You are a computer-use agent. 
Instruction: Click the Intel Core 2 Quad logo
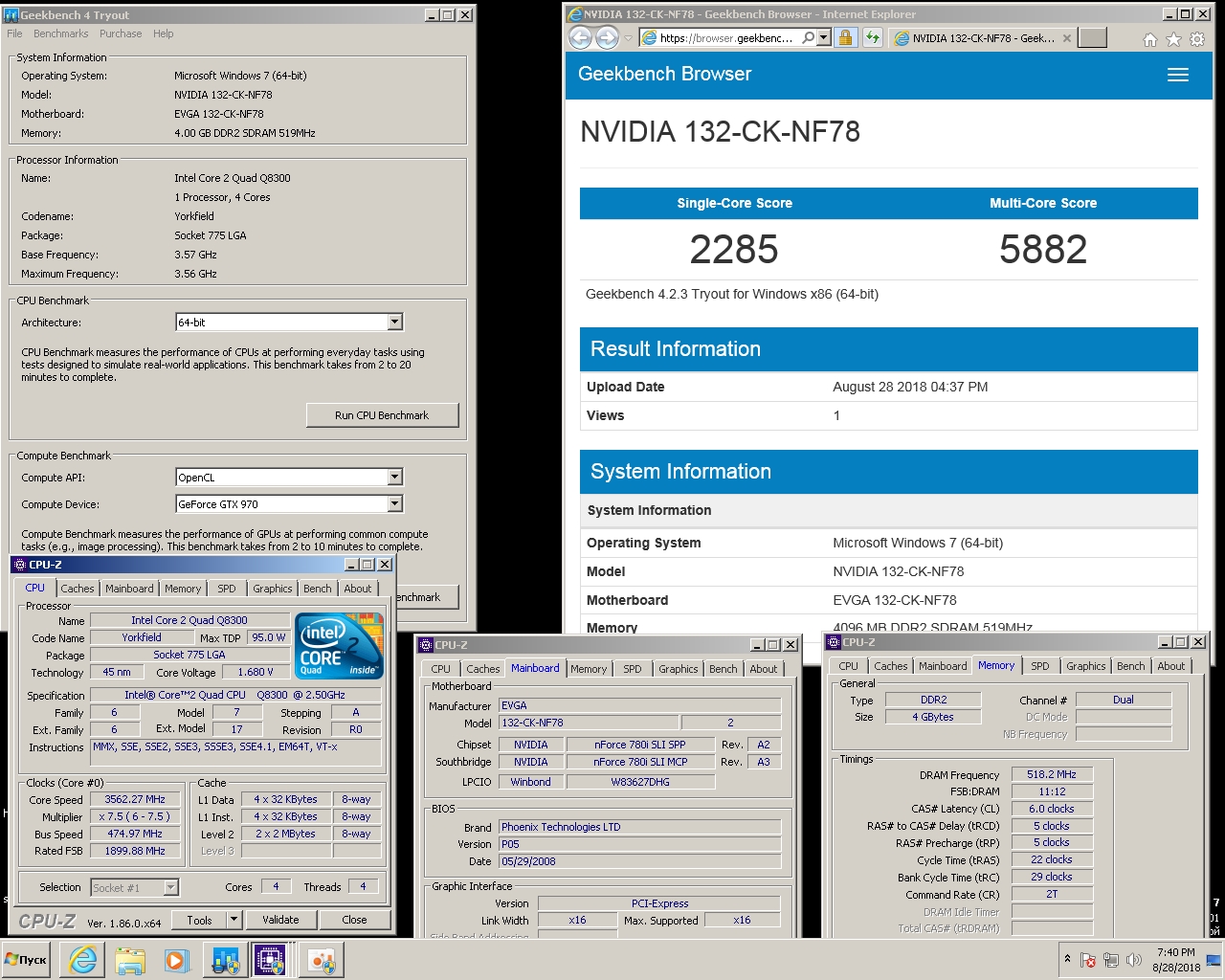click(x=340, y=645)
